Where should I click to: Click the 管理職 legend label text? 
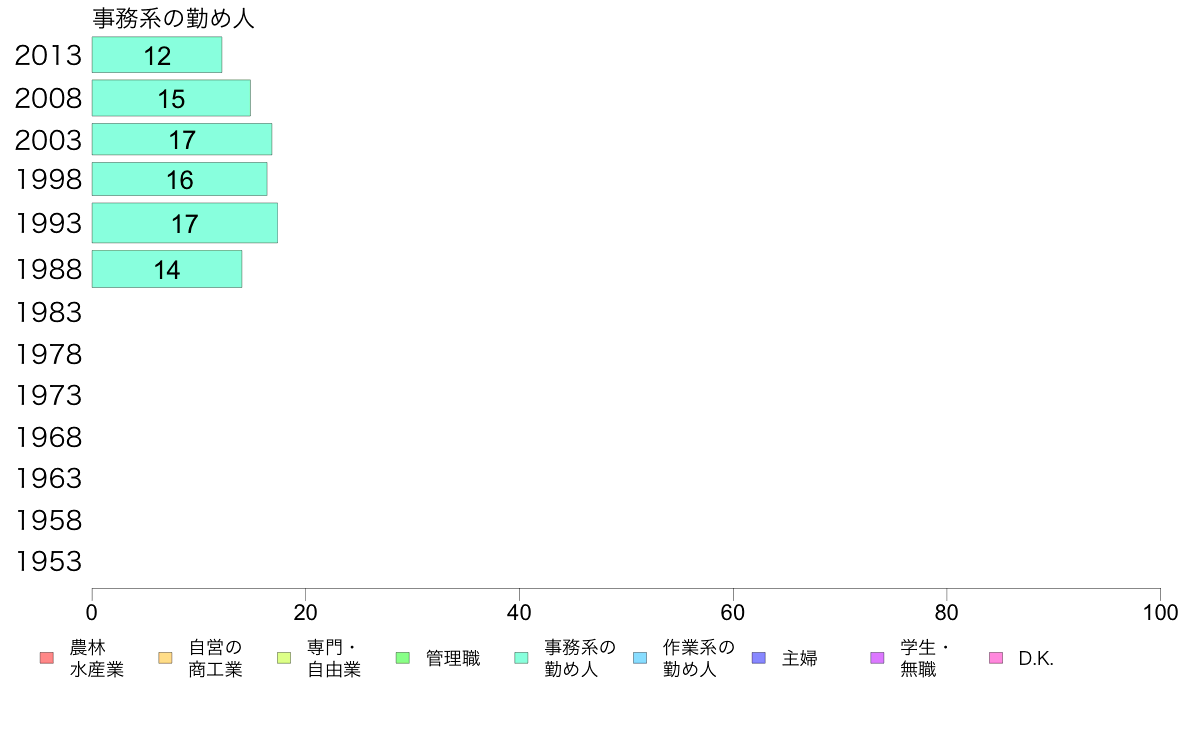453,659
